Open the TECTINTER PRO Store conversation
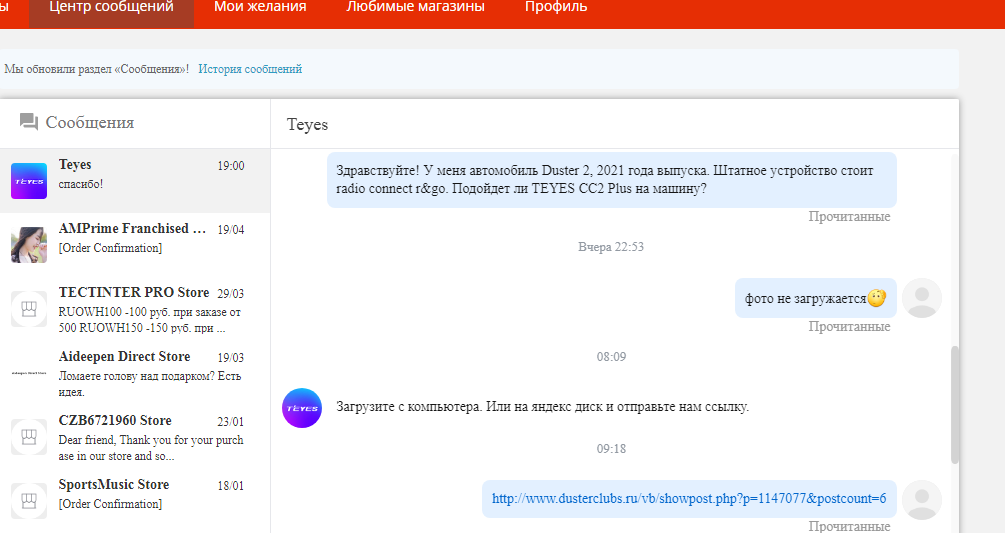The image size is (1005, 533). click(135, 309)
